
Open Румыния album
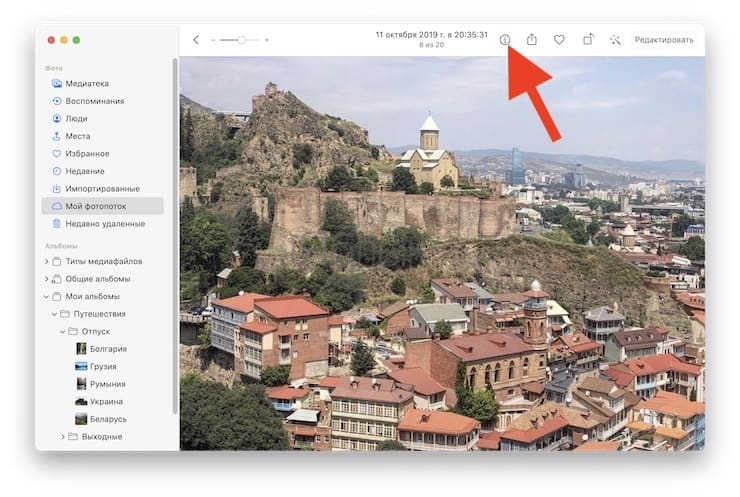click(x=107, y=384)
